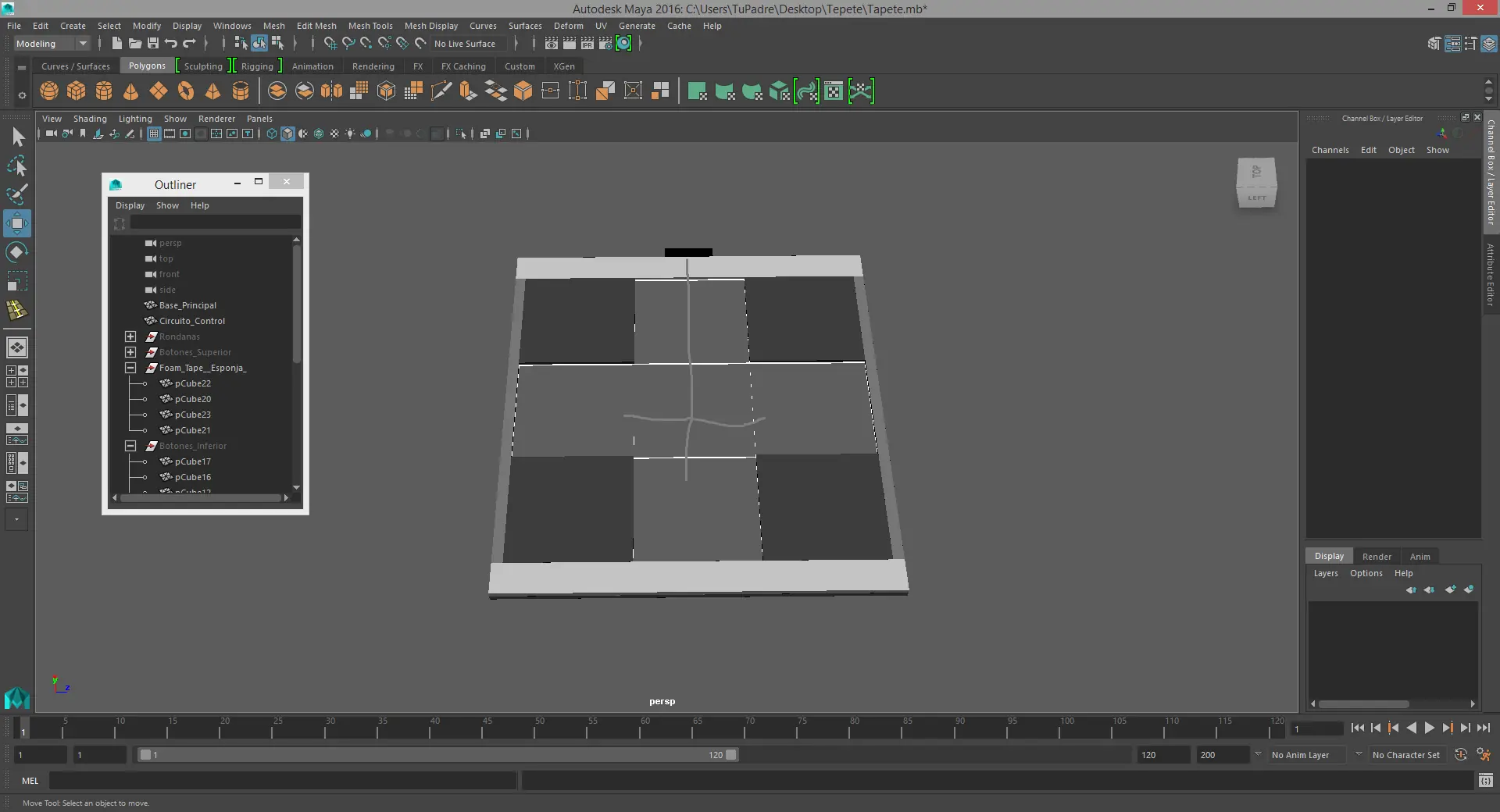Go to the start of playback range
Screen dimensions: 1500x812
[x=1357, y=728]
